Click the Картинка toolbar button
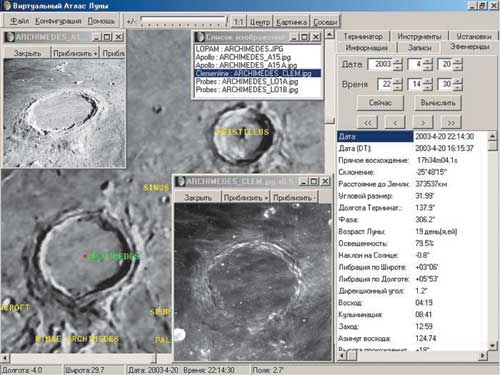This screenshot has height=375, width=500. (x=292, y=22)
